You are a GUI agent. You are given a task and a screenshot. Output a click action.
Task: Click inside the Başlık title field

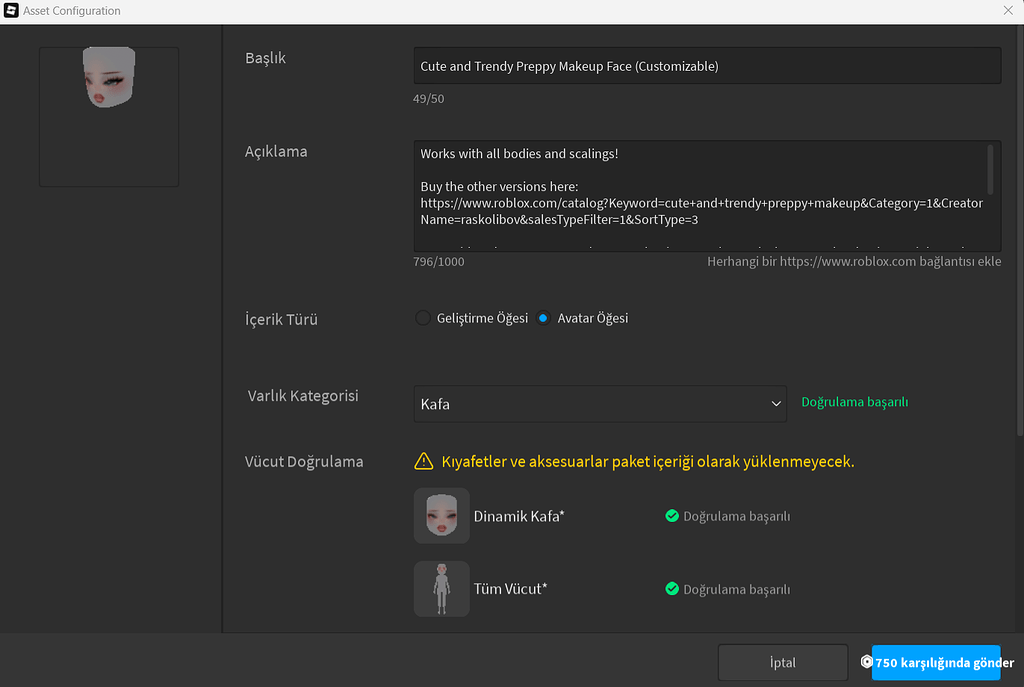click(707, 65)
